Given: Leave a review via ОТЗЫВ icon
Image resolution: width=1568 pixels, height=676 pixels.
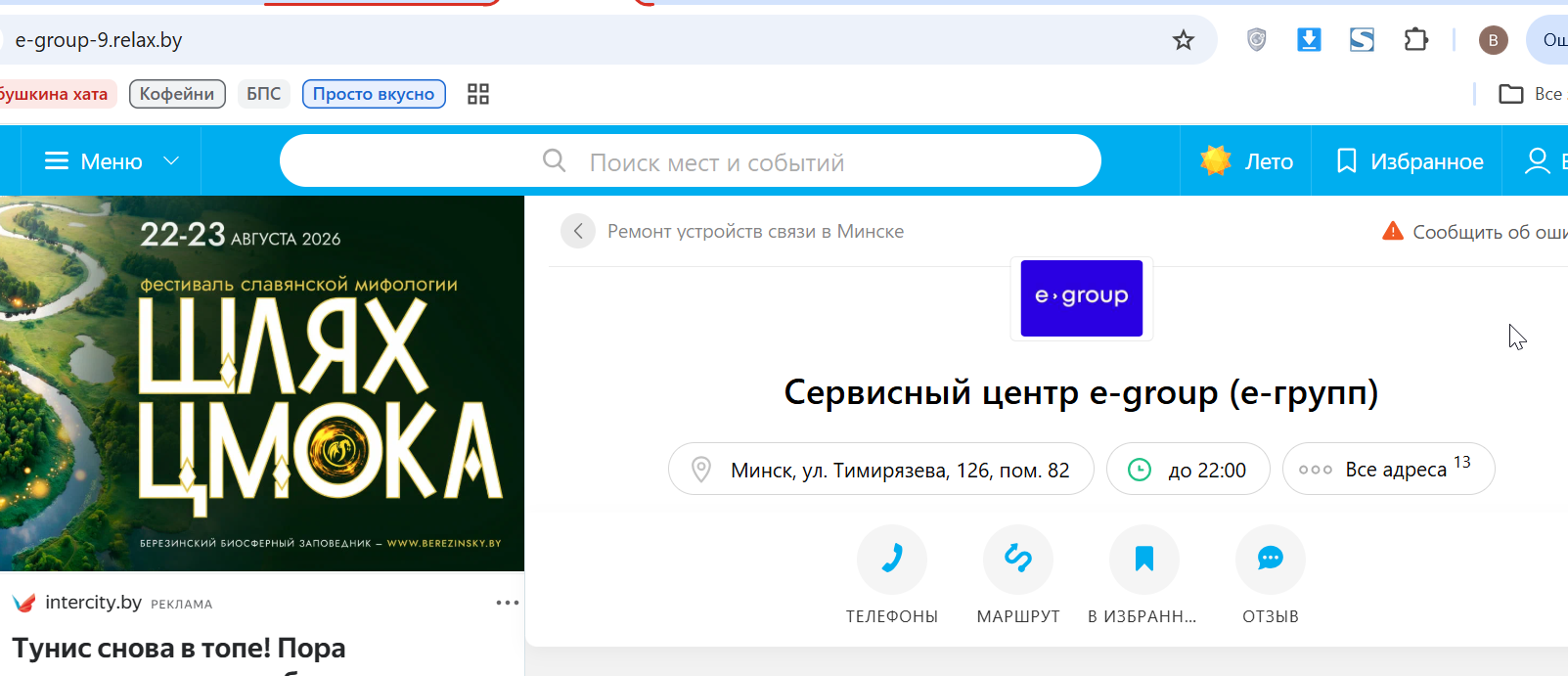Looking at the screenshot, I should point(1271,560).
